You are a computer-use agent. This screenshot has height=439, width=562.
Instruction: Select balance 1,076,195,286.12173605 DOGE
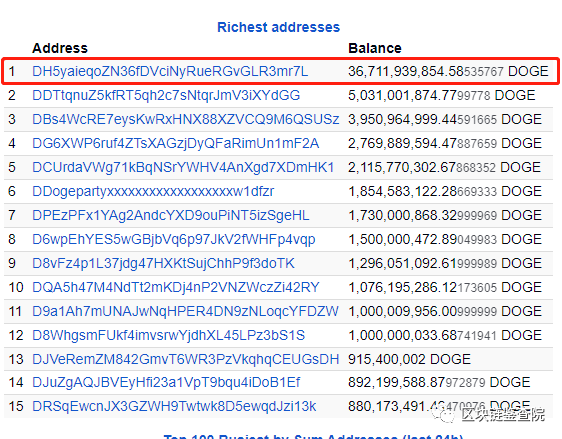[445, 287]
